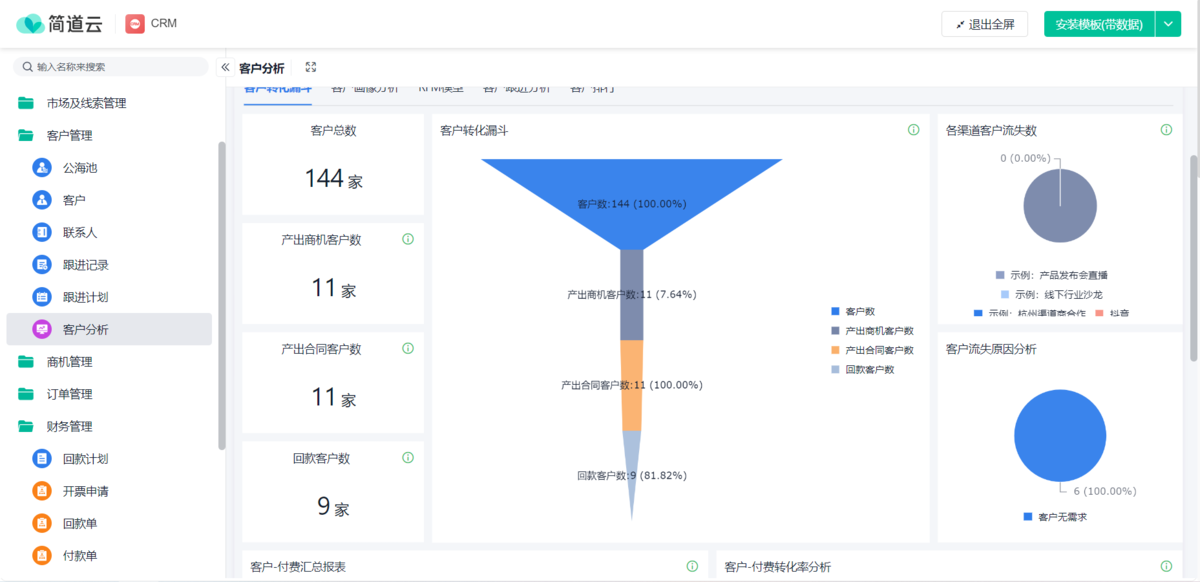Viewport: 1200px width, 582px height.
Task: Click the 回款客户数:9 (81.82%) funnel label
Action: [632, 475]
